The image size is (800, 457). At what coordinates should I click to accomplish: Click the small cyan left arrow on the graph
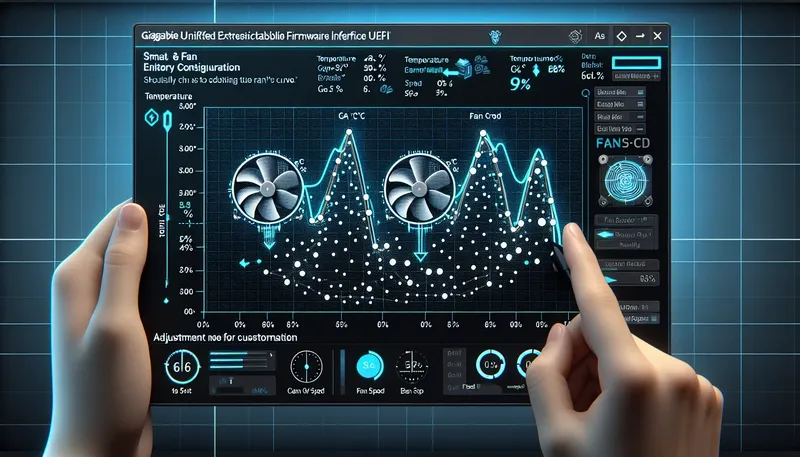coord(245,263)
